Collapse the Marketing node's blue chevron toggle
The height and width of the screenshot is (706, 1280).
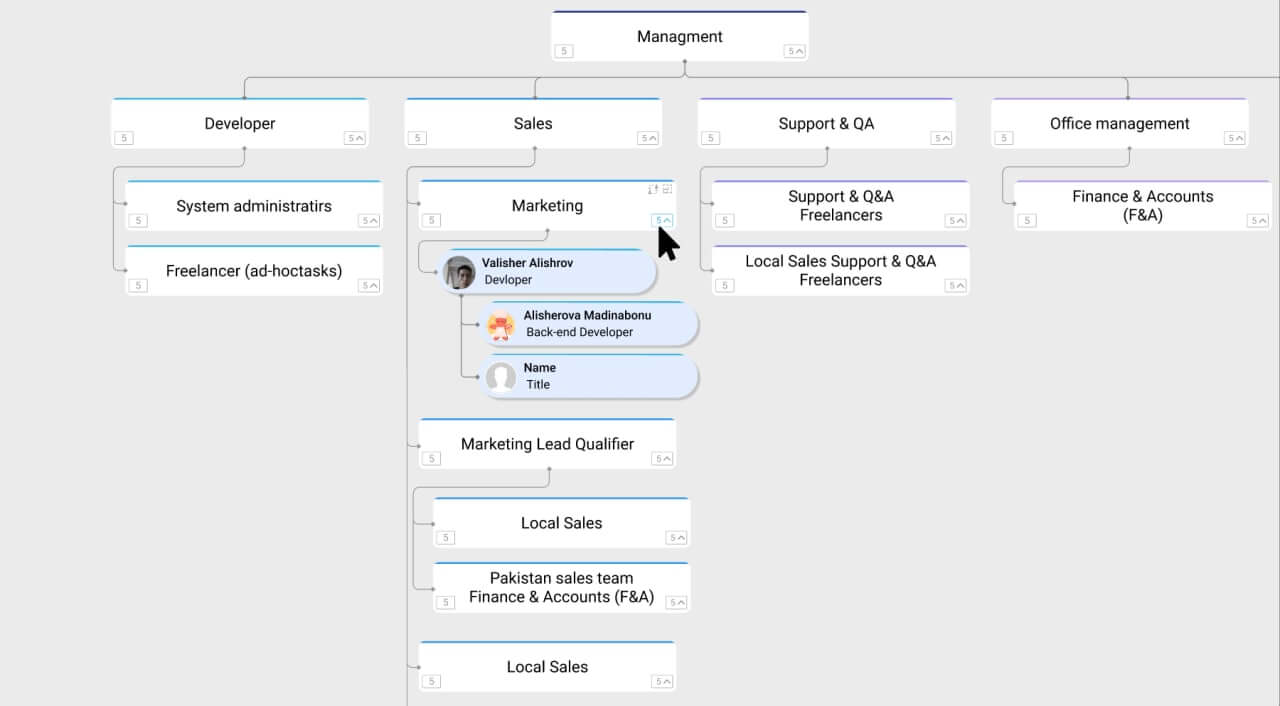pyautogui.click(x=662, y=220)
